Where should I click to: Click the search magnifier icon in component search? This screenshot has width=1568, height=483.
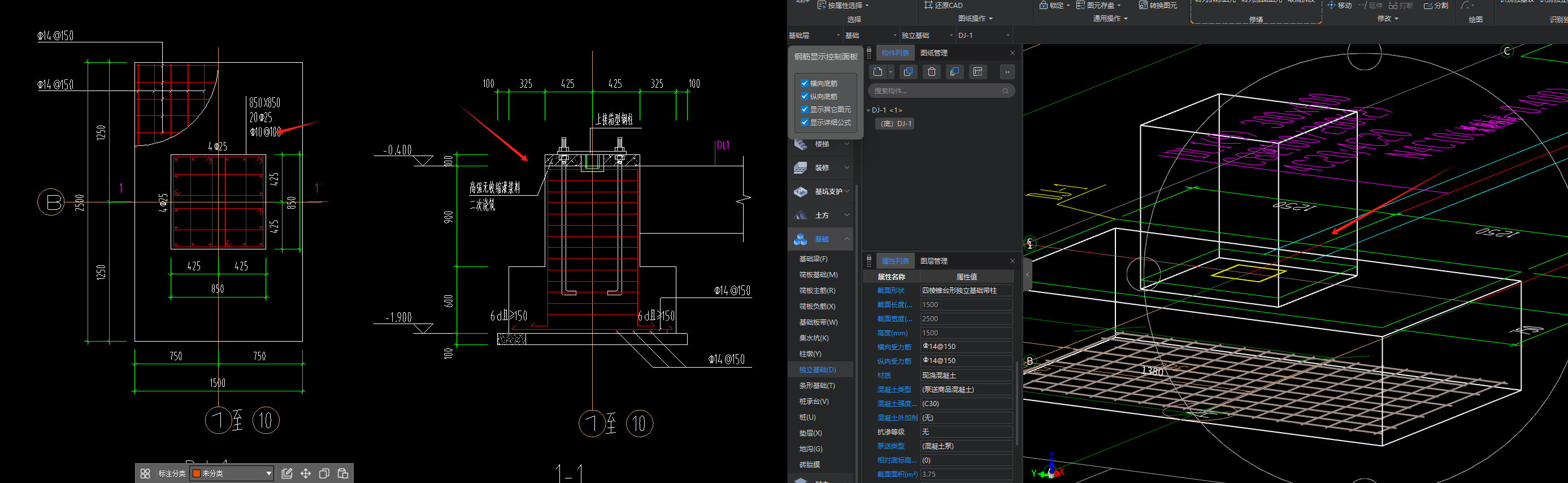[1005, 90]
